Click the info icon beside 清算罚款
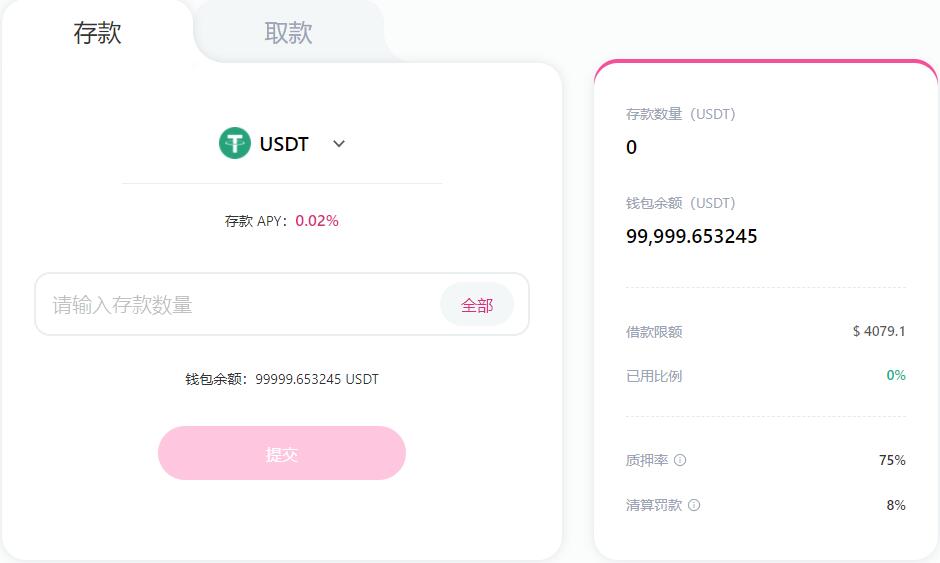940x563 pixels. (694, 505)
